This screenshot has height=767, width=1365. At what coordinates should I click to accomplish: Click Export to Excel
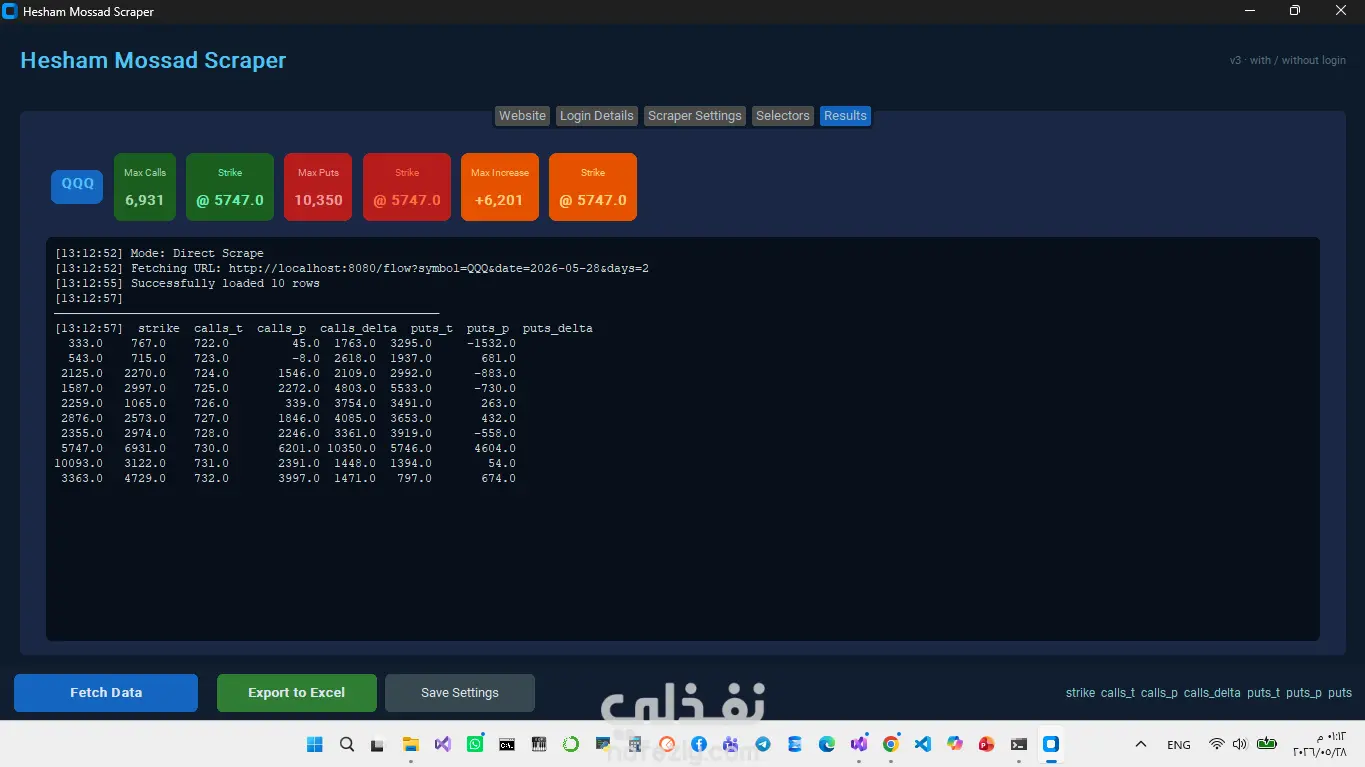pyautogui.click(x=297, y=693)
